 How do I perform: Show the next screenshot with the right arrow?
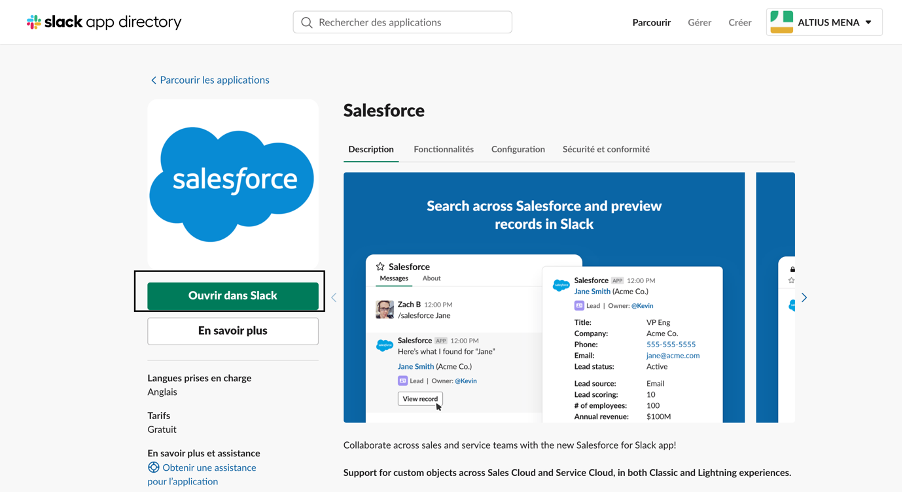(x=804, y=298)
